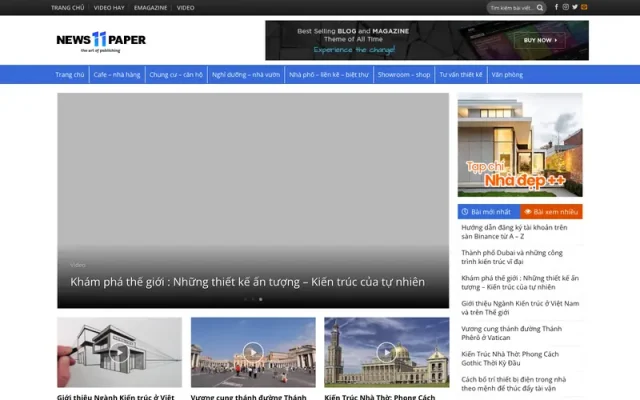Viewport: 640px width, 400px height.
Task: Play the Vatican square video thumbnail
Action: coord(253,352)
